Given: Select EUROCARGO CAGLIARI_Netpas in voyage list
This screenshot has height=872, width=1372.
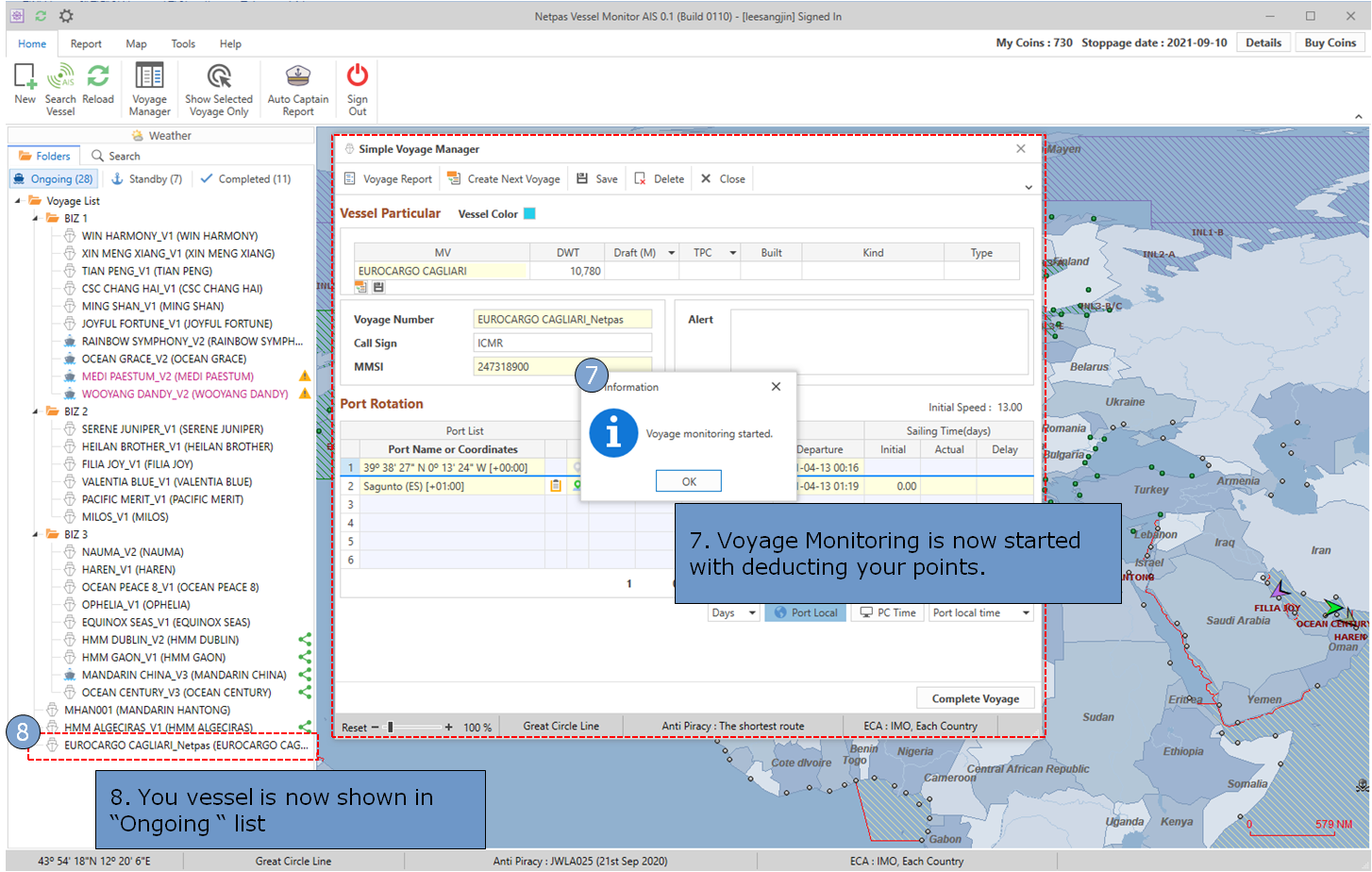Looking at the screenshot, I should click(x=185, y=745).
